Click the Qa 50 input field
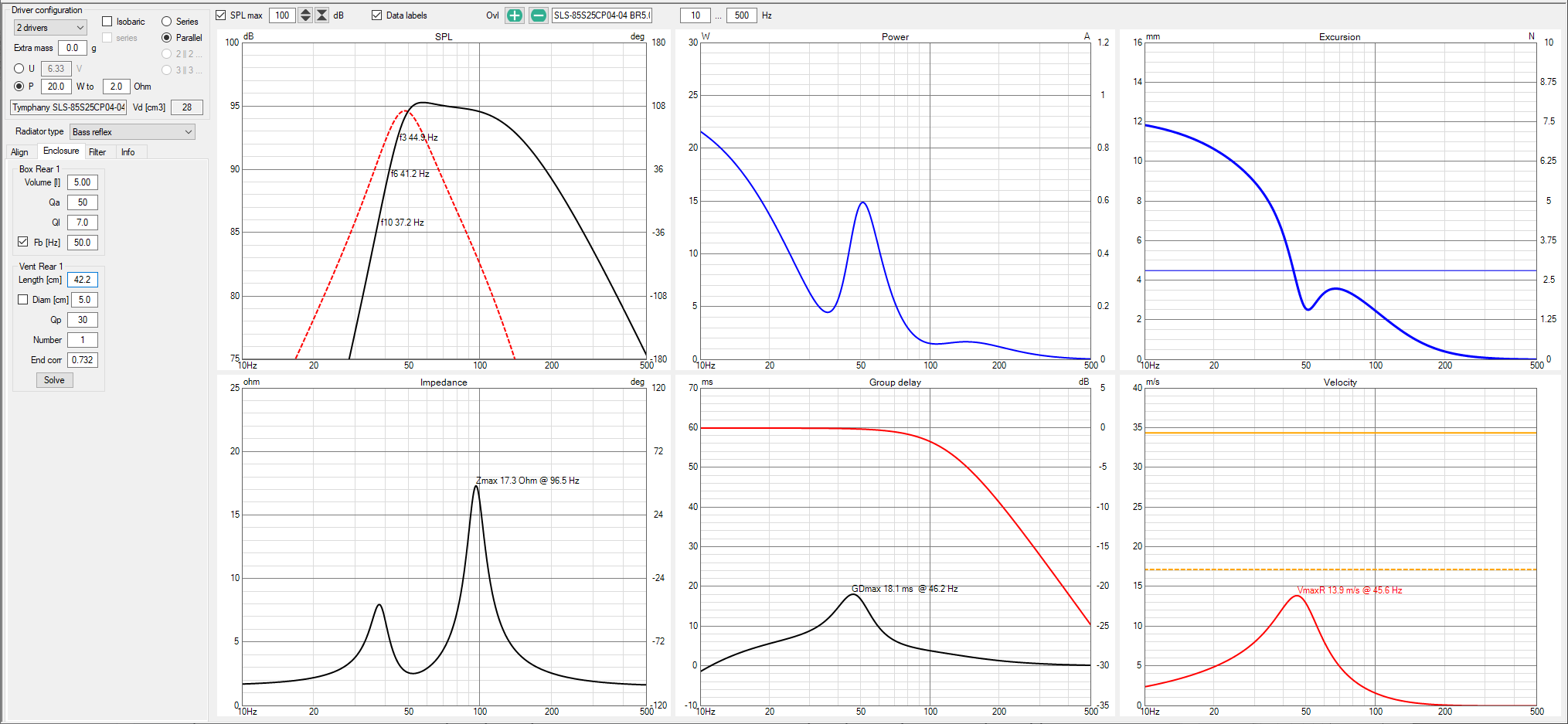Image resolution: width=1568 pixels, height=724 pixels. [x=83, y=202]
